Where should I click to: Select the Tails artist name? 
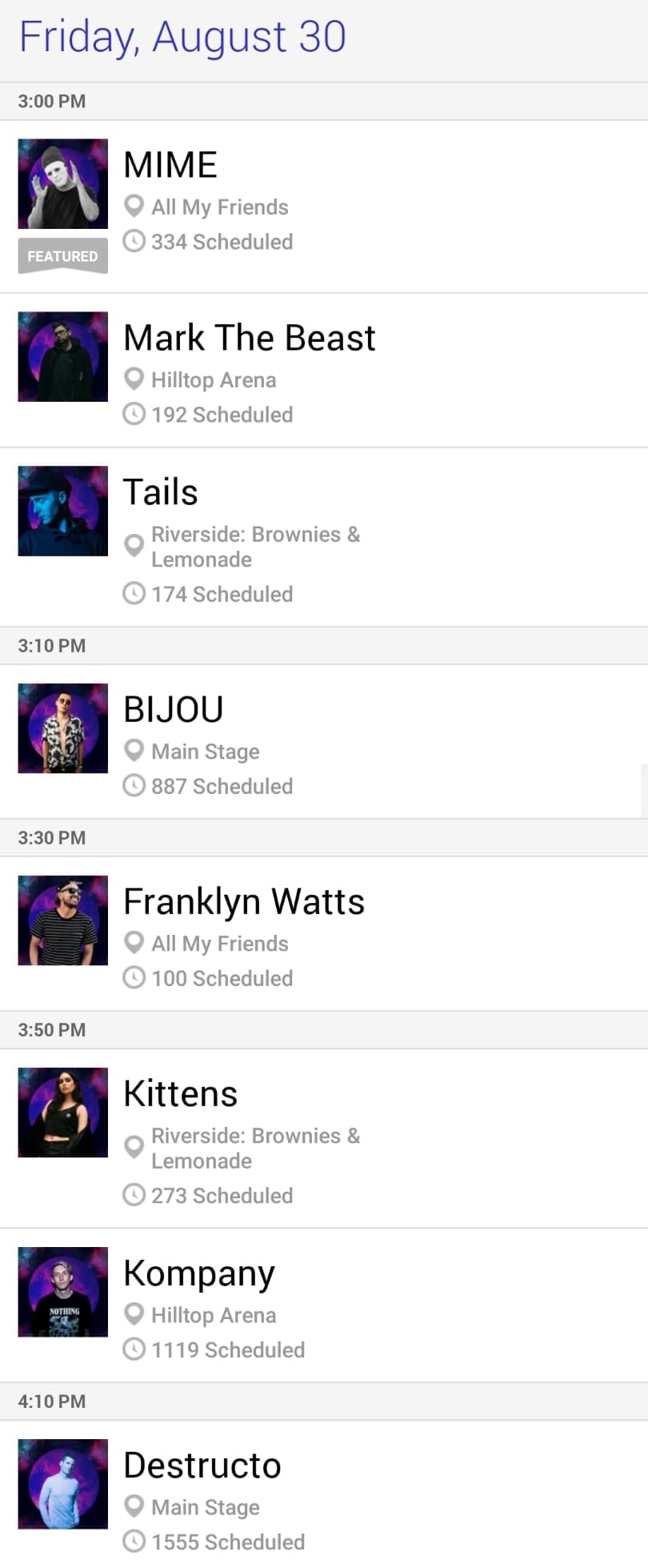(x=161, y=491)
